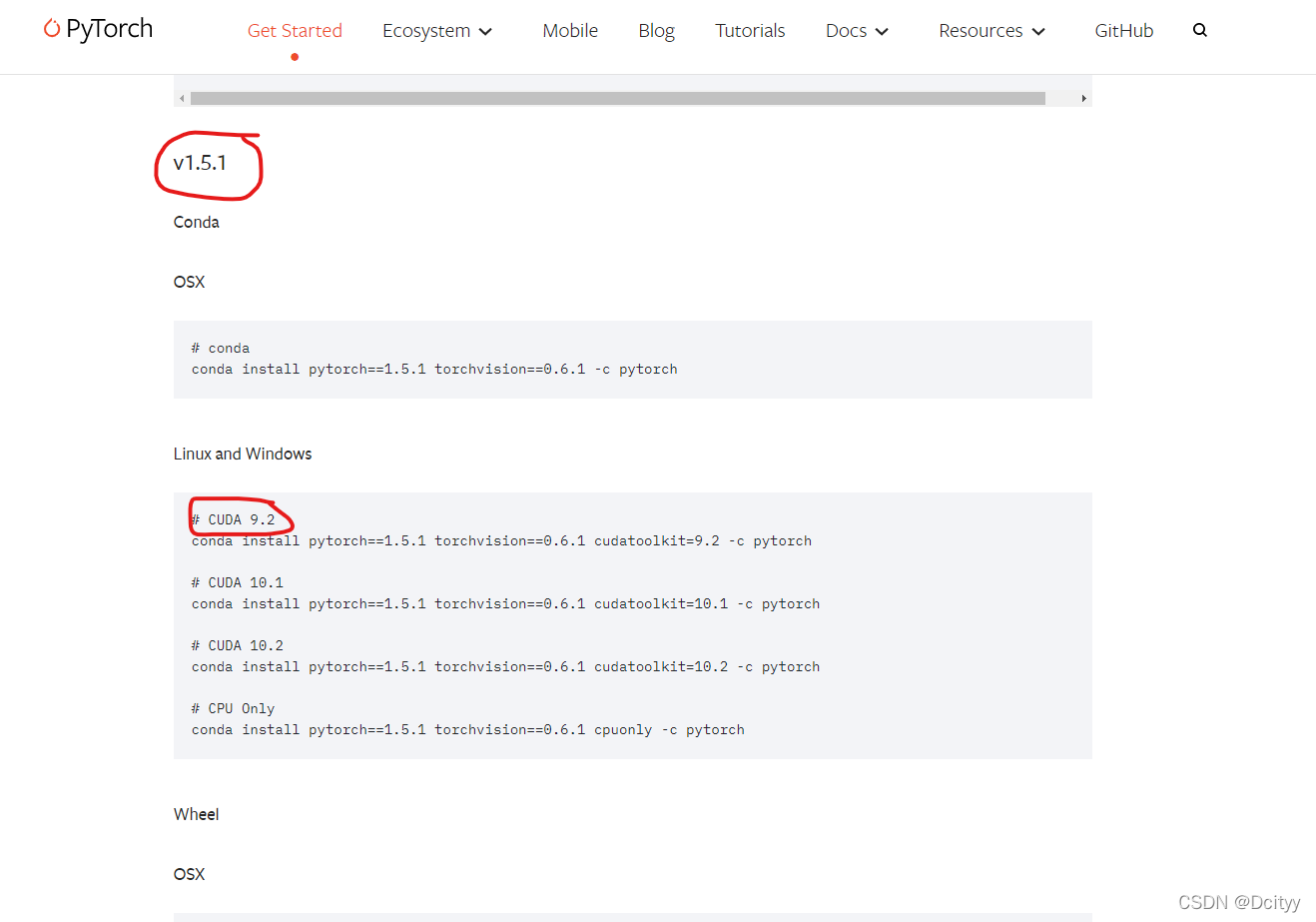Click the Conda subheading

pos(197,222)
